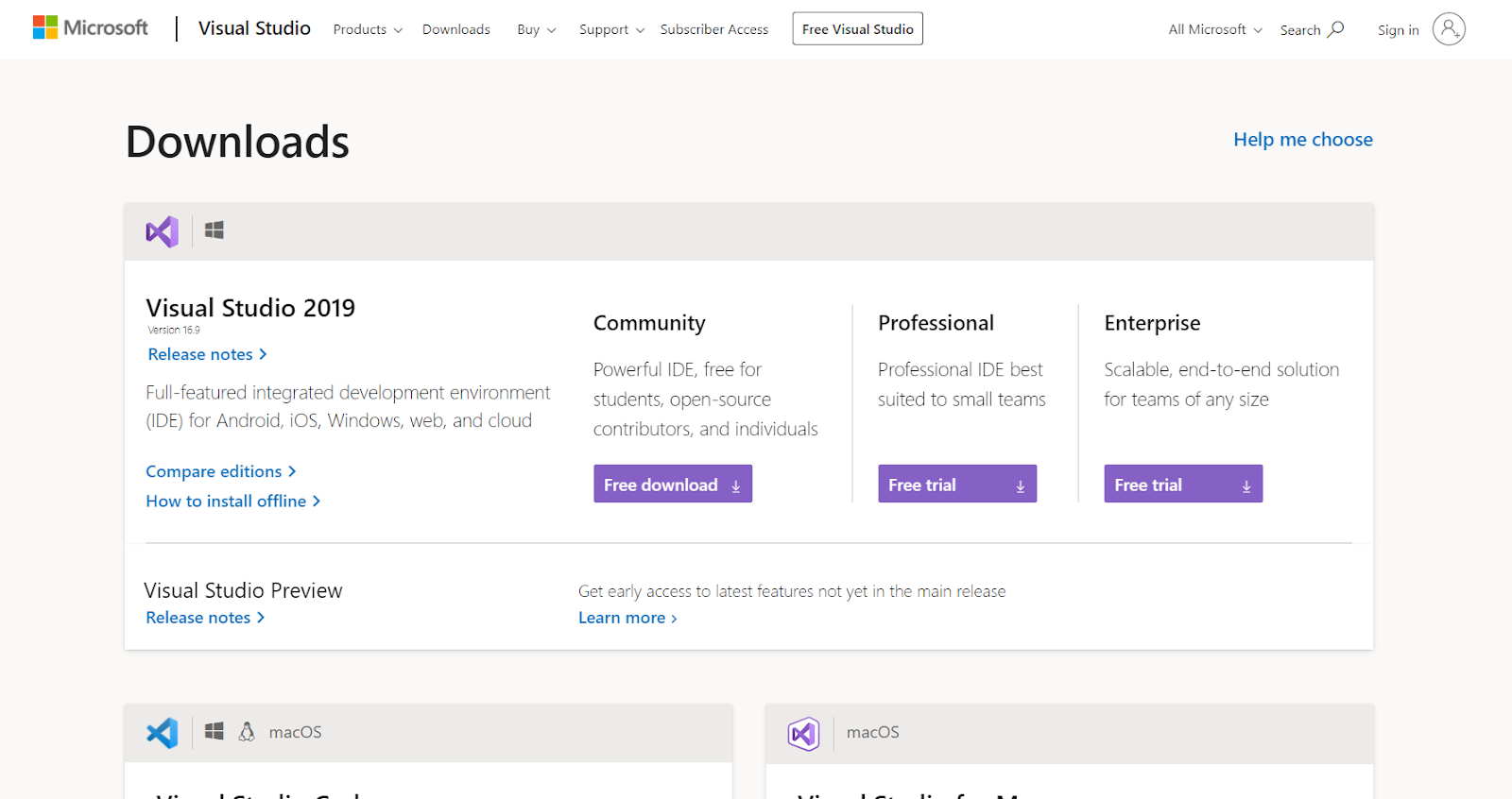Click the blue Visual Studio Code logo
Image resolution: width=1512 pixels, height=799 pixels.
tap(163, 733)
